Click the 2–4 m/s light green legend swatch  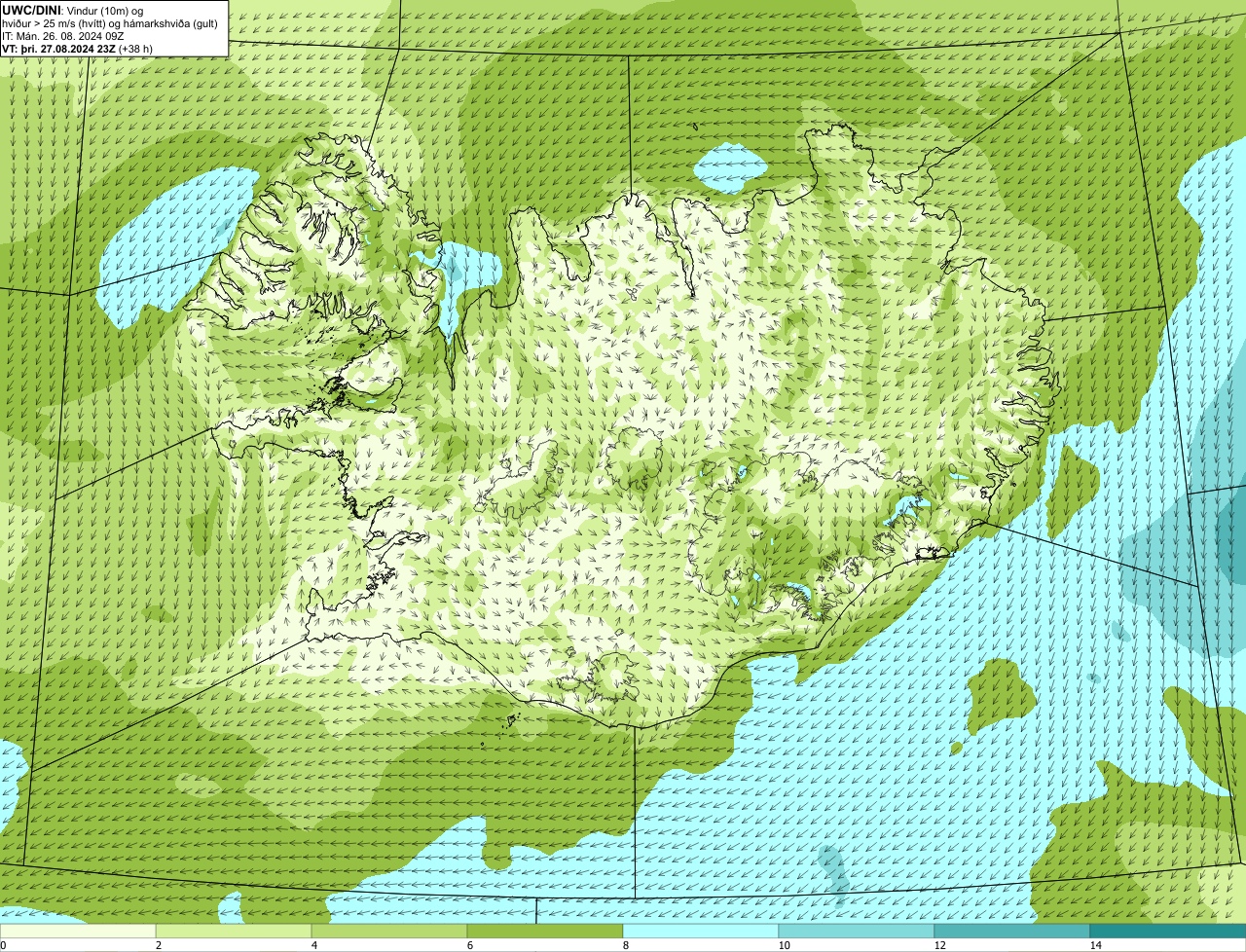click(x=234, y=931)
